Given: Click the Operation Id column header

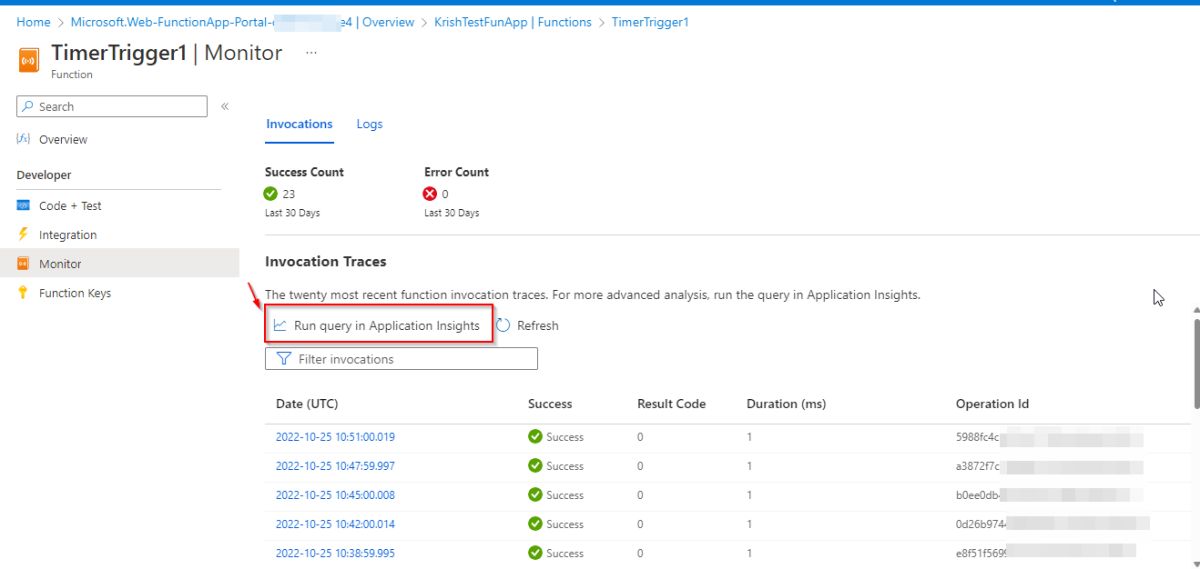Looking at the screenshot, I should click(992, 404).
